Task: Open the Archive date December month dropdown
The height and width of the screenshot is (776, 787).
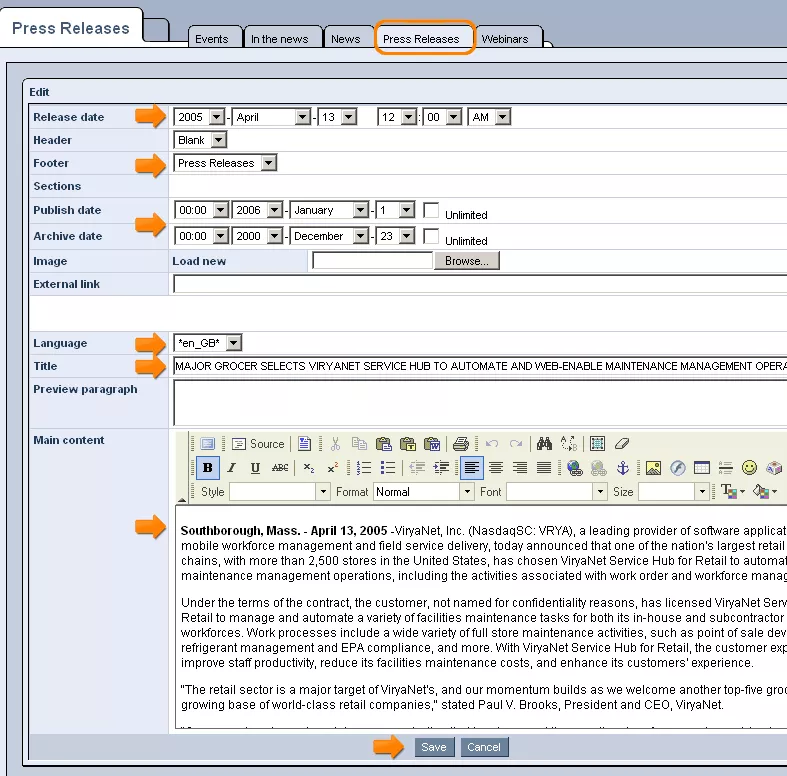Action: coord(329,236)
